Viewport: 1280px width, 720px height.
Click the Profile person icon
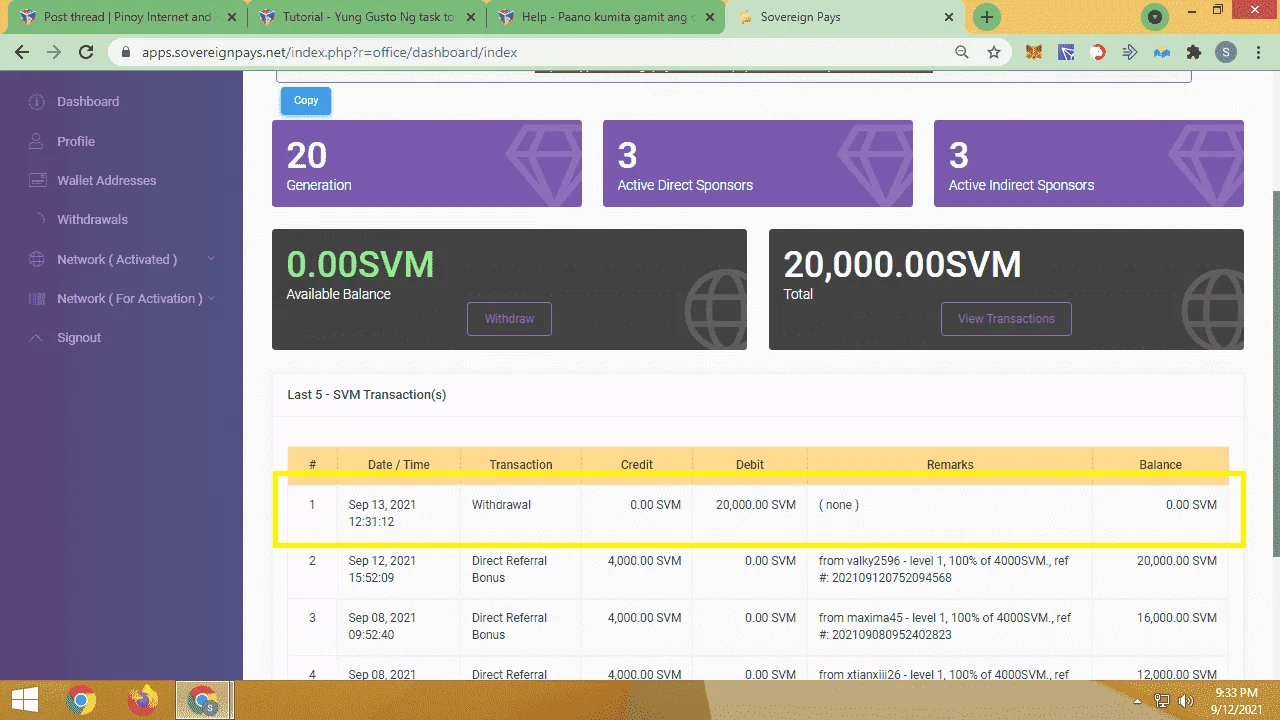[37, 142]
